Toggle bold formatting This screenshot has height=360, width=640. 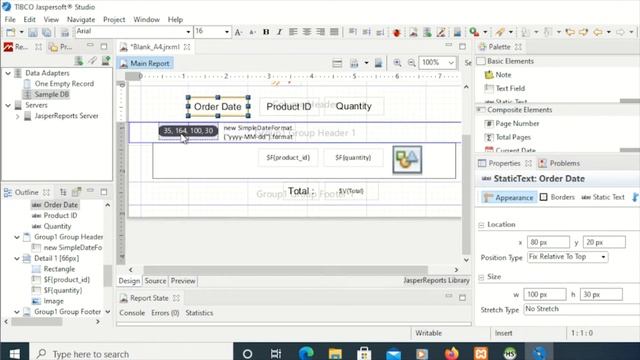click(266, 32)
